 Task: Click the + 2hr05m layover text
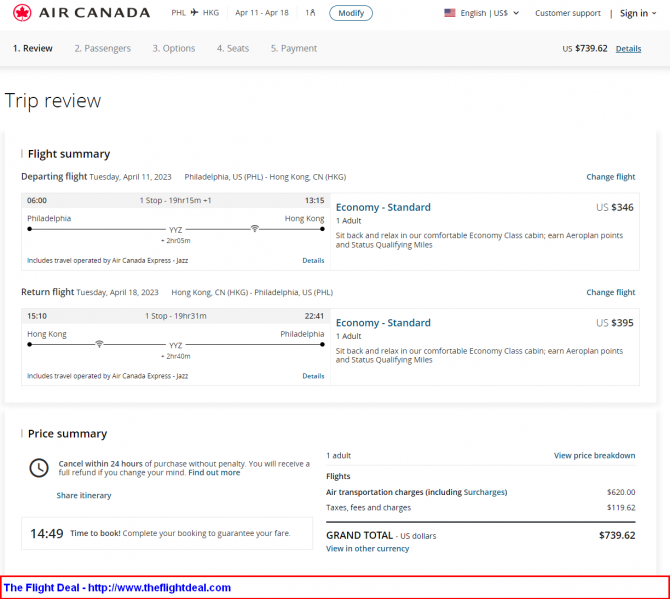click(176, 241)
